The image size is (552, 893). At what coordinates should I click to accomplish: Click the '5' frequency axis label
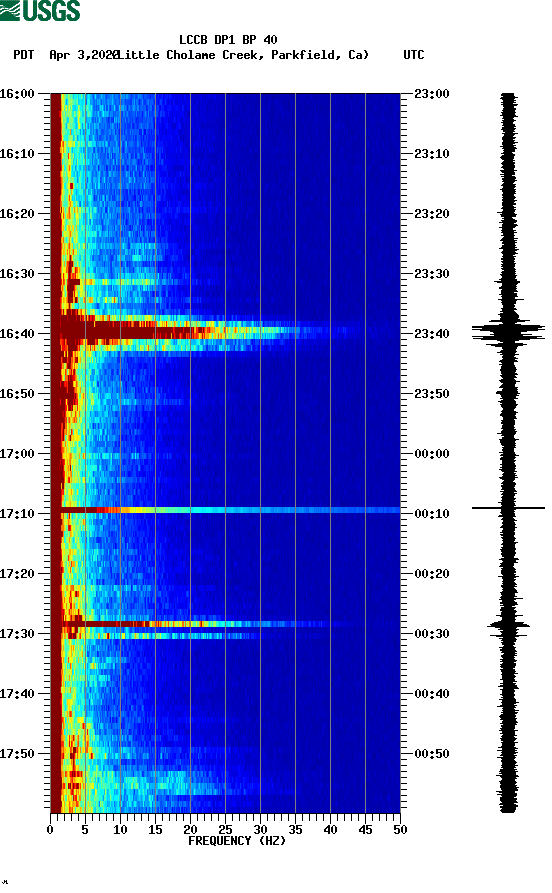(x=85, y=830)
